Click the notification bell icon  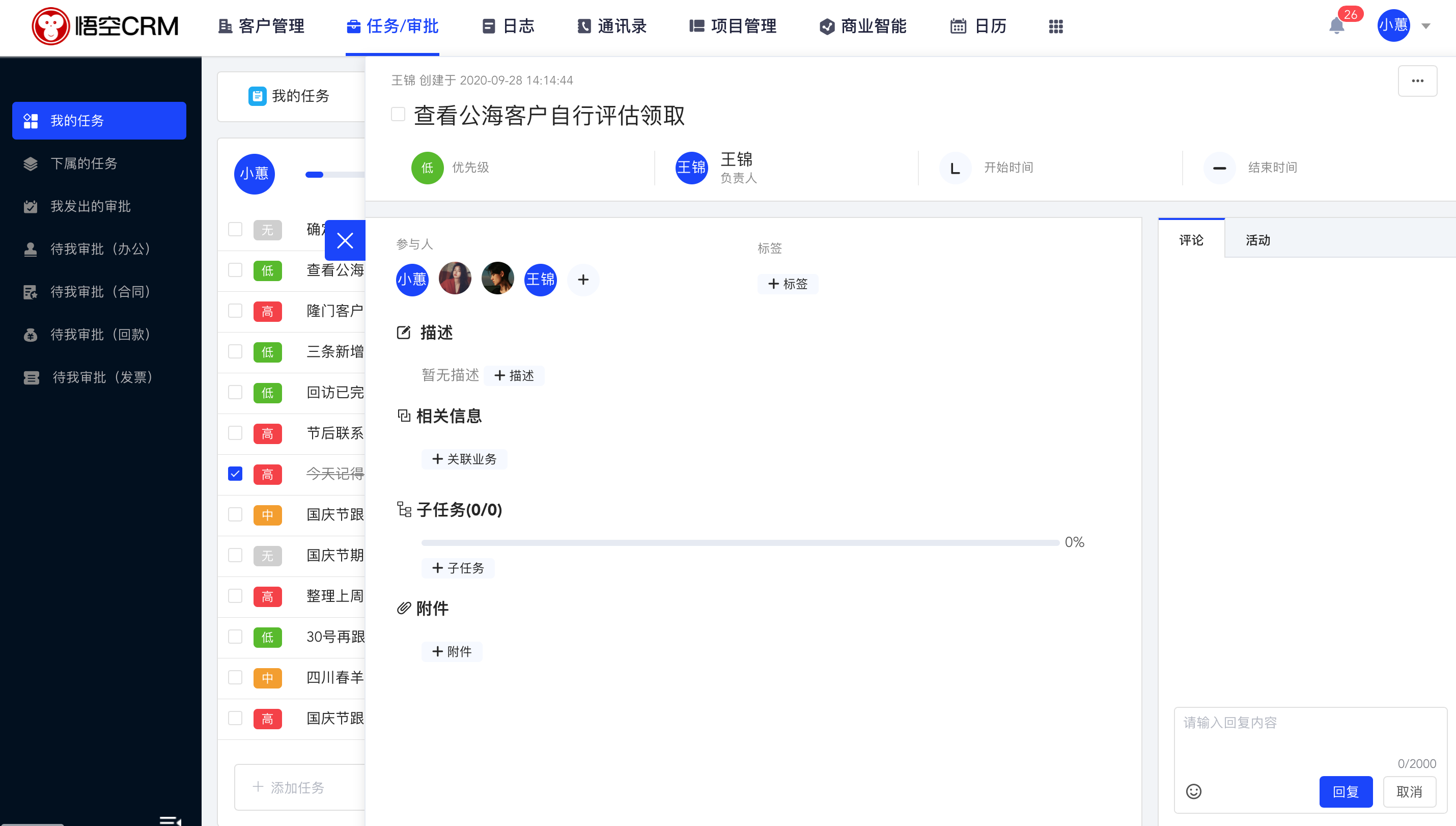[x=1336, y=26]
